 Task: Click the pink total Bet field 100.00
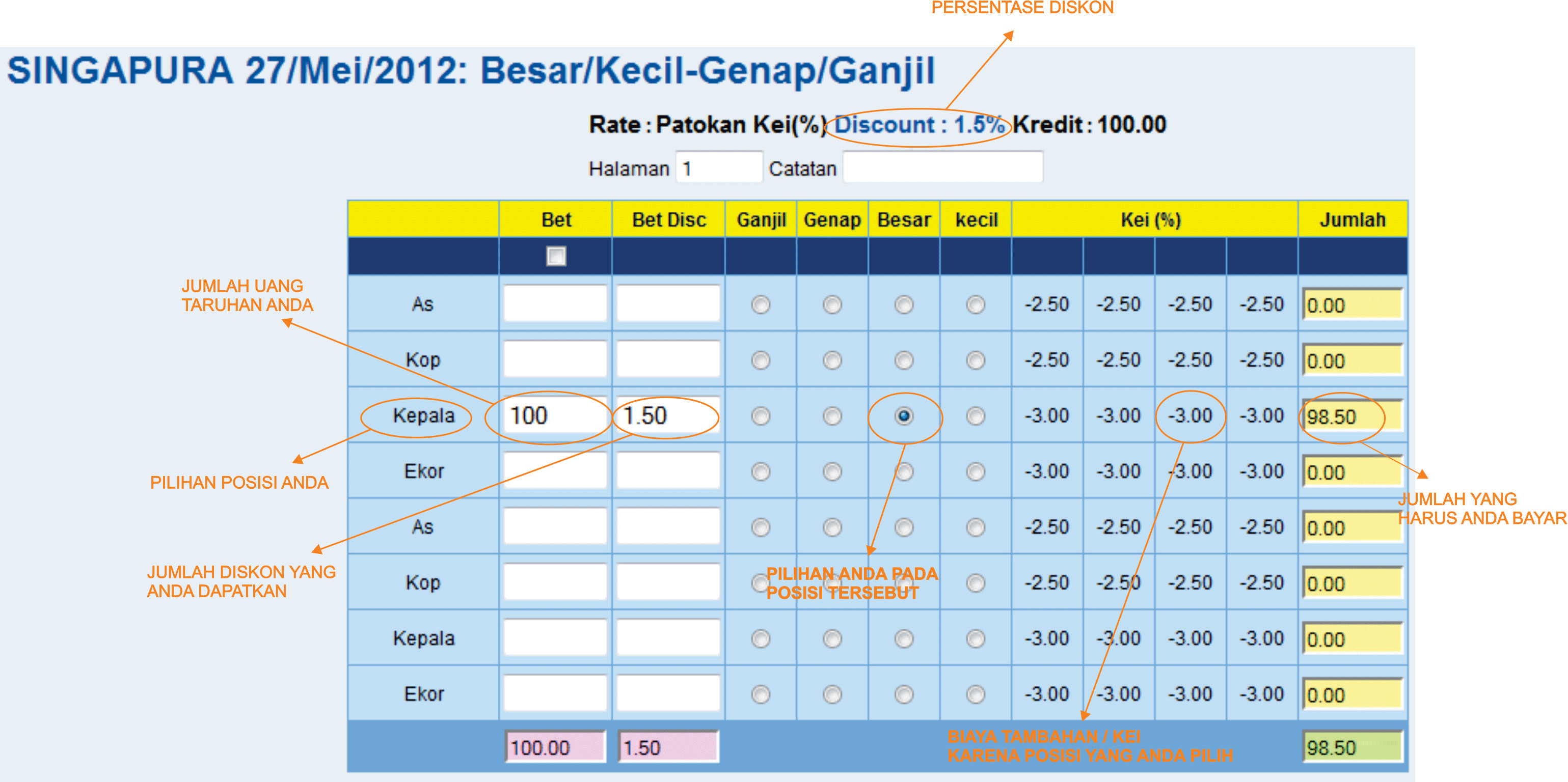tap(555, 747)
